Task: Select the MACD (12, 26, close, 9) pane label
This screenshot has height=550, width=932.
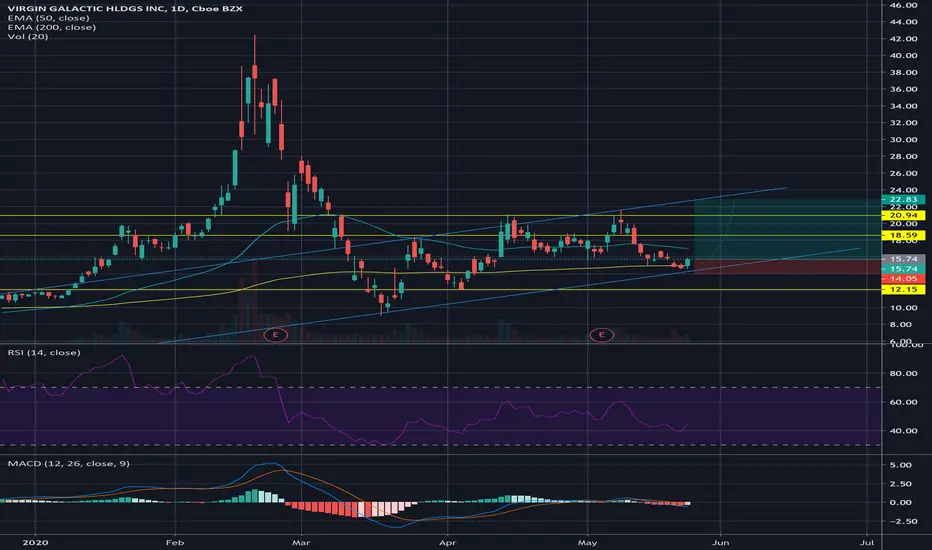Action: [68, 463]
